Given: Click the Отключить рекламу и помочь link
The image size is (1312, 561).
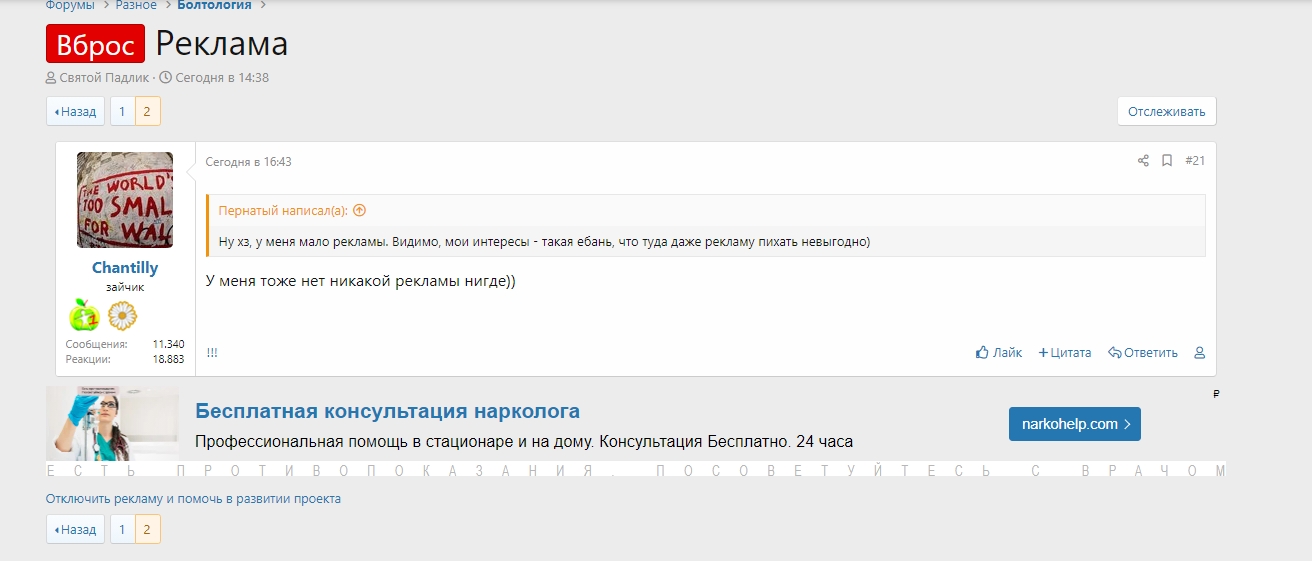Looking at the screenshot, I should point(193,498).
